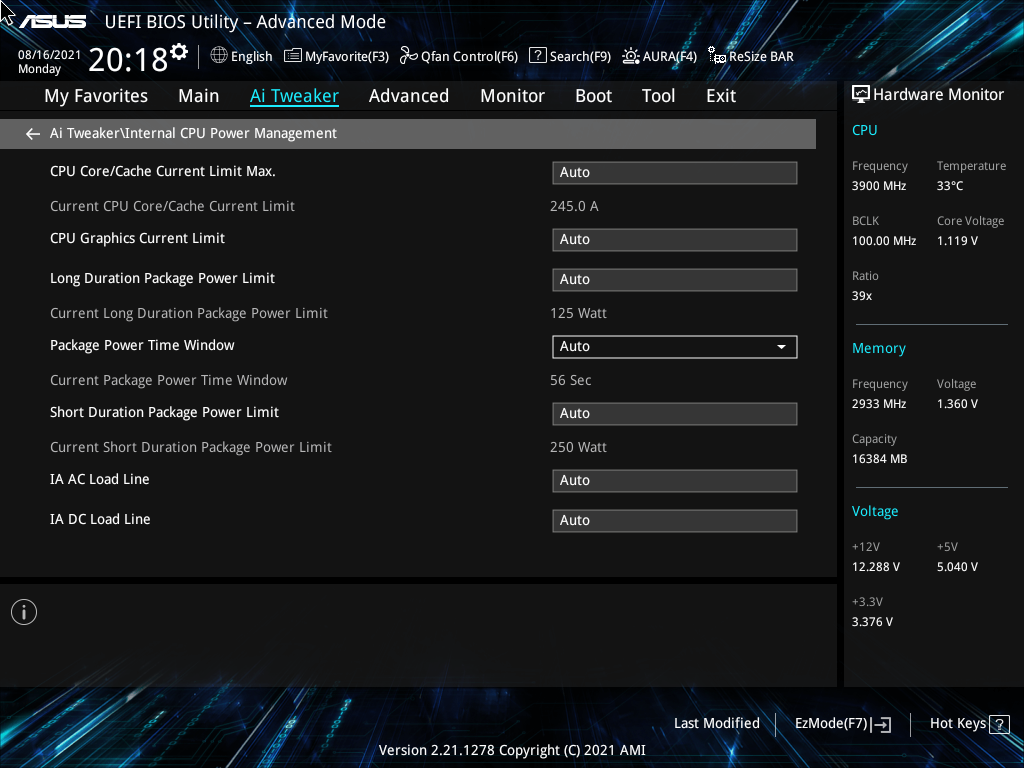
Task: Click the clock settings gear icon
Action: [x=179, y=52]
